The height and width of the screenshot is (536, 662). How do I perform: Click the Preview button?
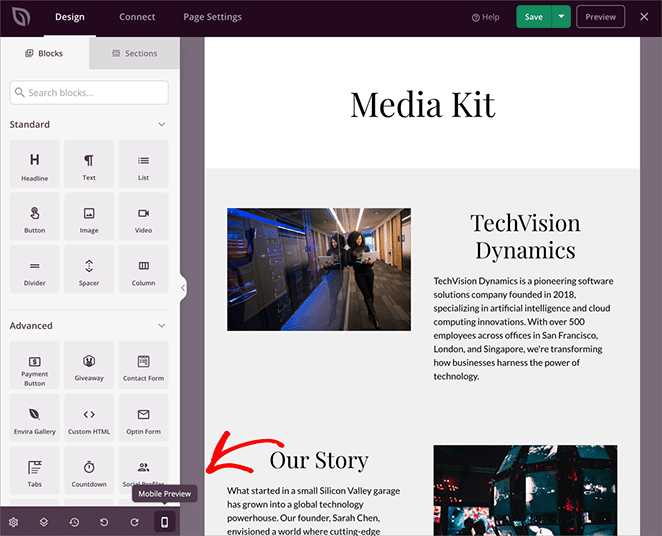click(x=600, y=17)
